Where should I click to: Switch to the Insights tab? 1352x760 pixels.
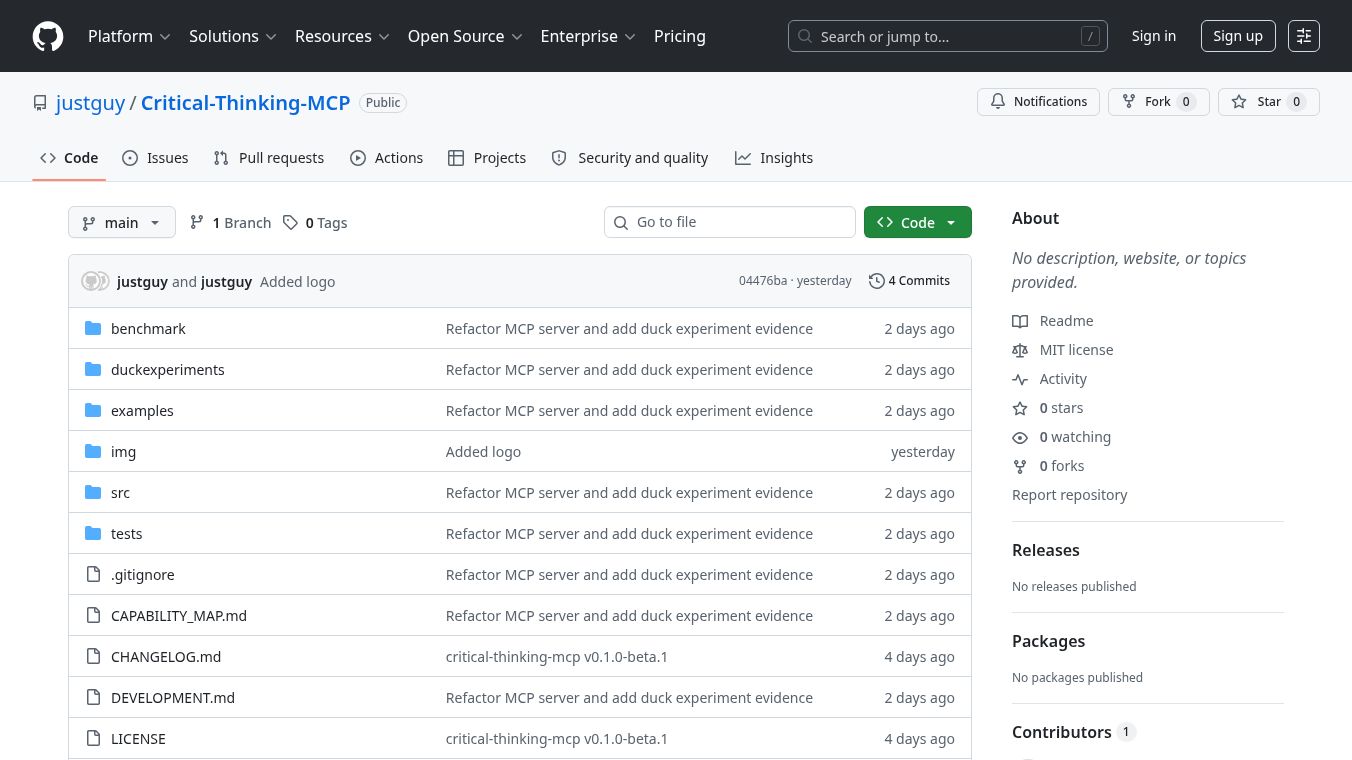(x=774, y=158)
